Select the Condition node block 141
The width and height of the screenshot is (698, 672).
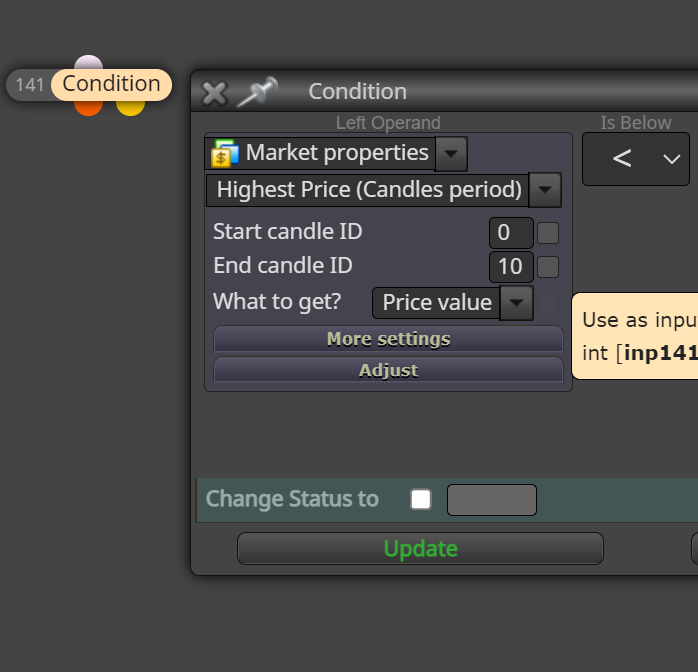[111, 85]
